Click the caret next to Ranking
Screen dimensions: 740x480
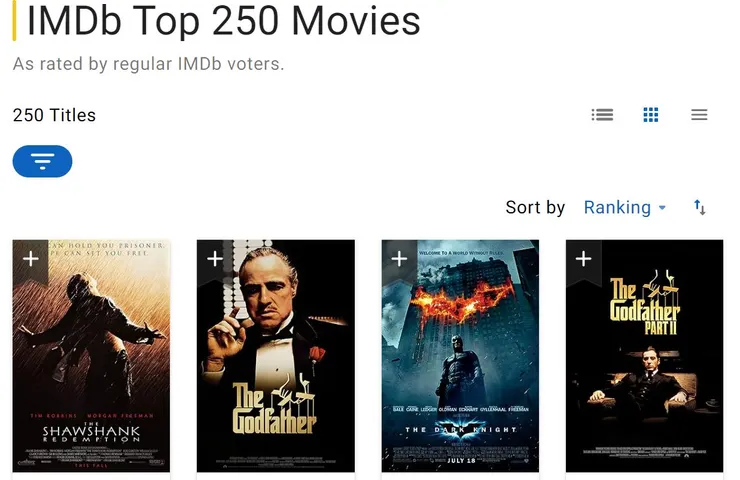coord(662,208)
